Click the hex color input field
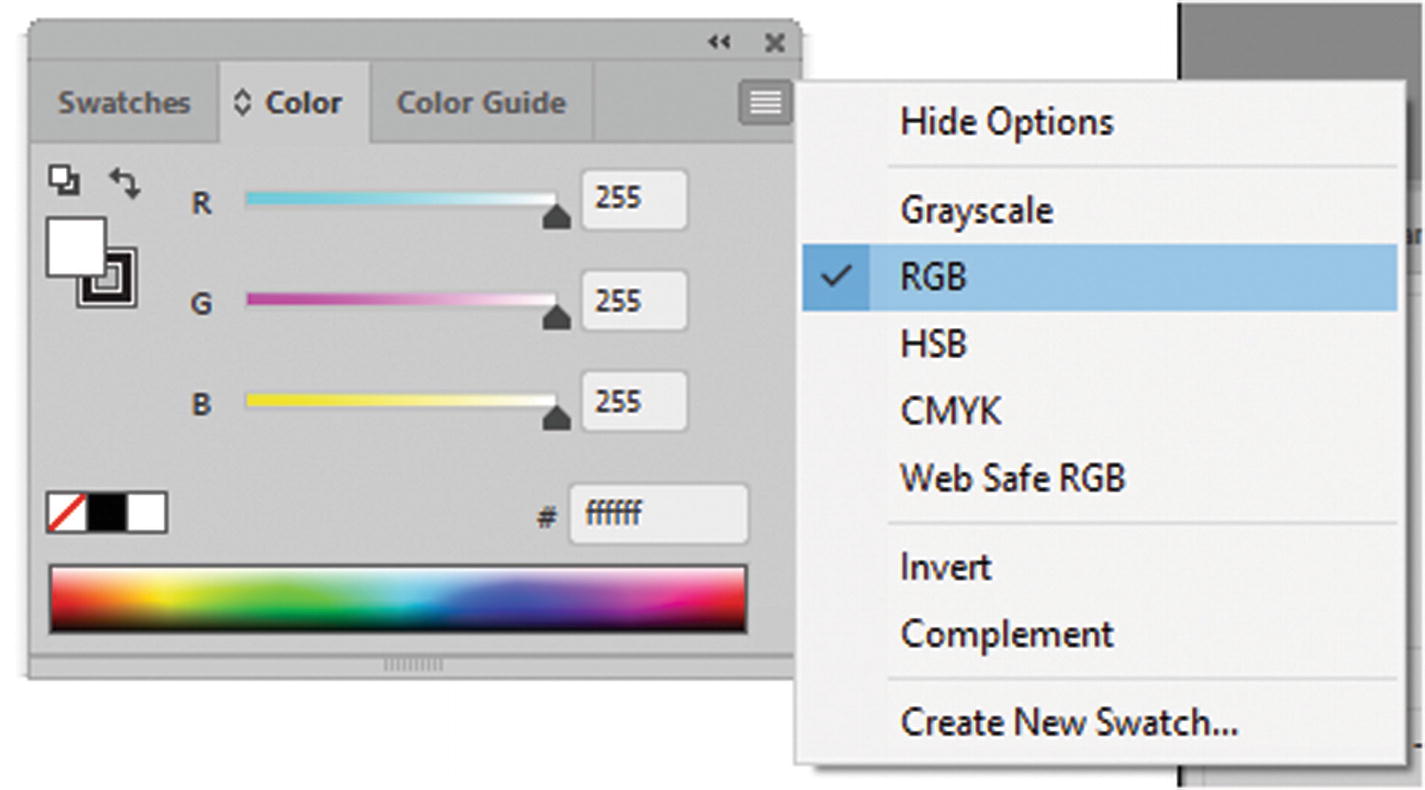 (x=658, y=515)
